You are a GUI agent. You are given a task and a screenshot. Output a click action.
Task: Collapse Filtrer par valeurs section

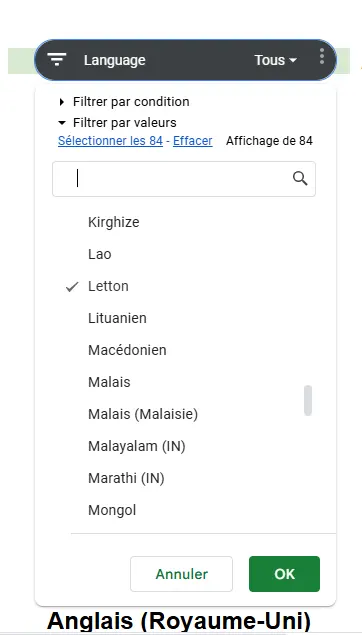coord(117,123)
